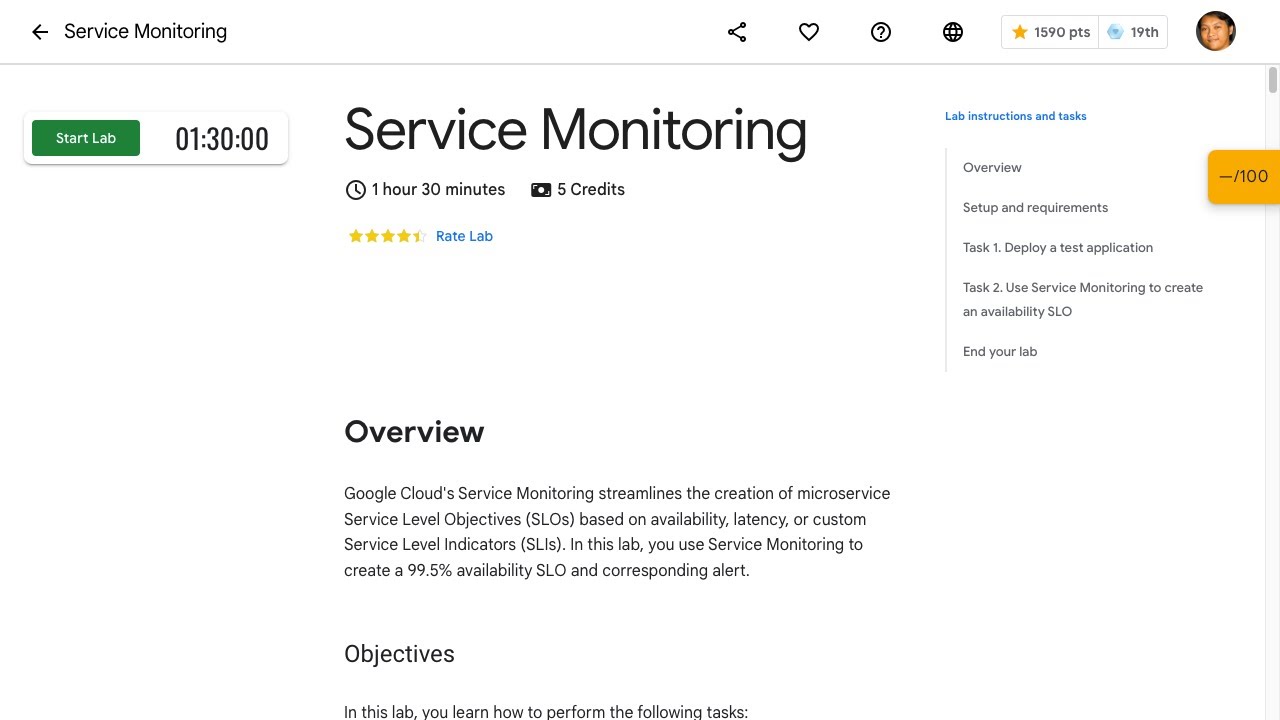The width and height of the screenshot is (1280, 720).
Task: Click Service Monitoring header bar title
Action: [x=145, y=32]
